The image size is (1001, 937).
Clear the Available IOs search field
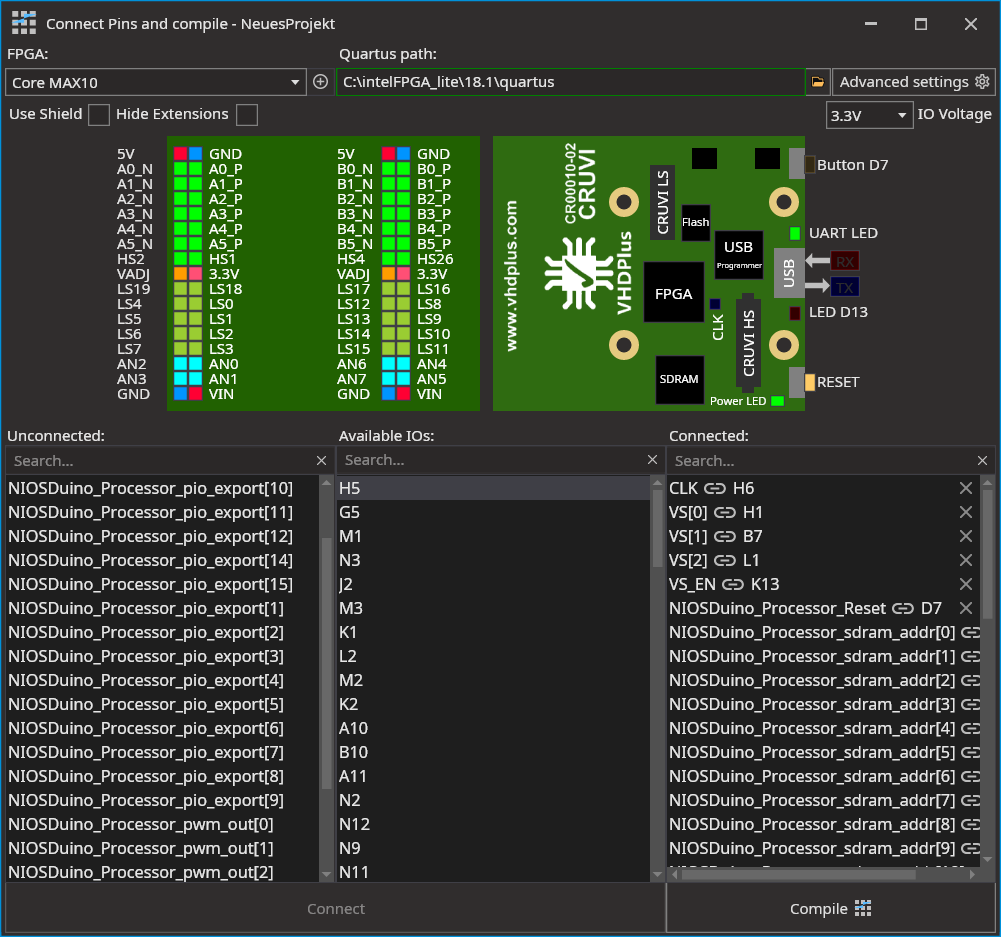(x=652, y=460)
